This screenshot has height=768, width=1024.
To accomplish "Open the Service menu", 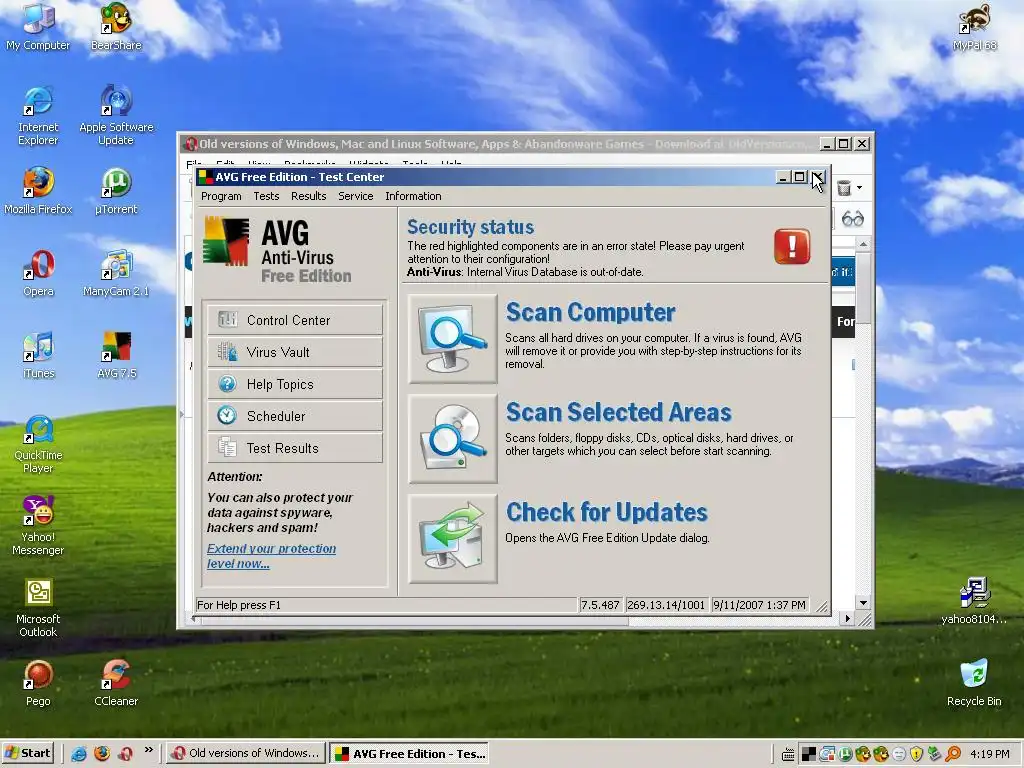I will [355, 196].
